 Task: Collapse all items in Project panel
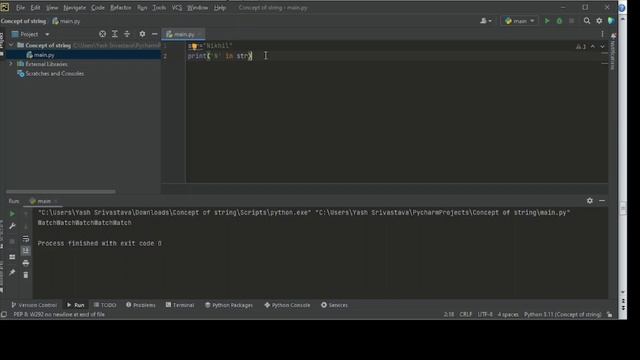pyautogui.click(x=127, y=34)
